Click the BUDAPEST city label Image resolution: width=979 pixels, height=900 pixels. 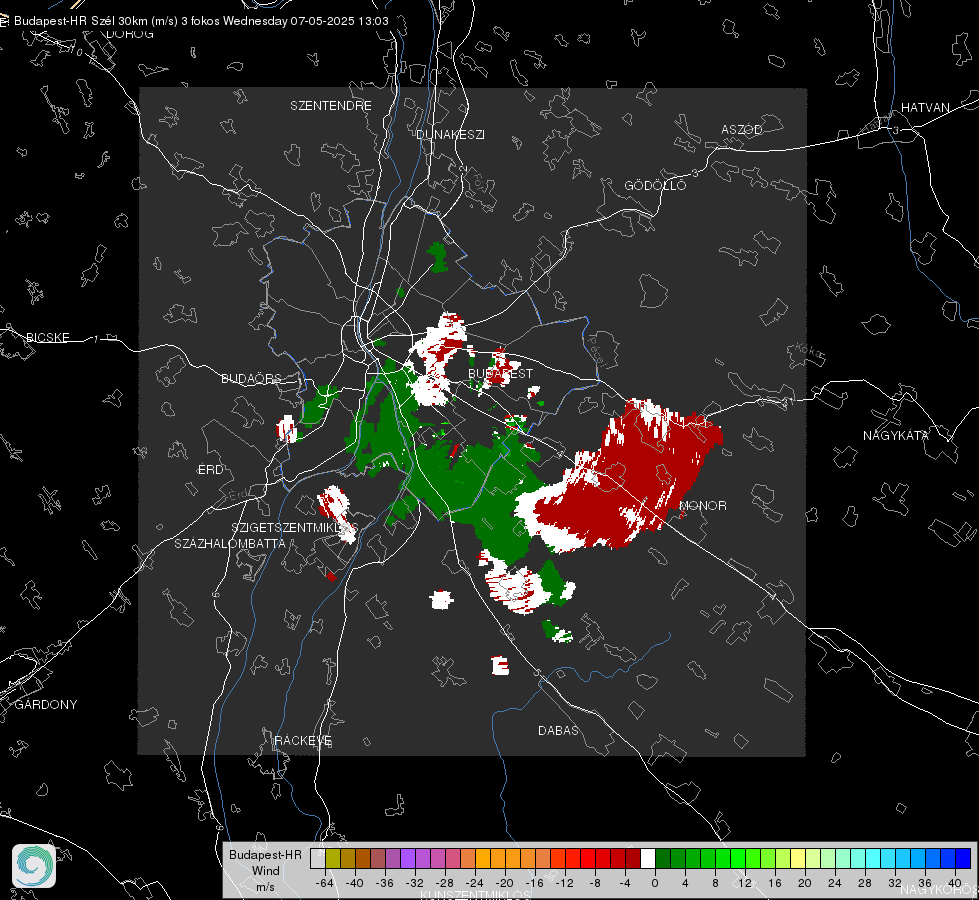500,373
